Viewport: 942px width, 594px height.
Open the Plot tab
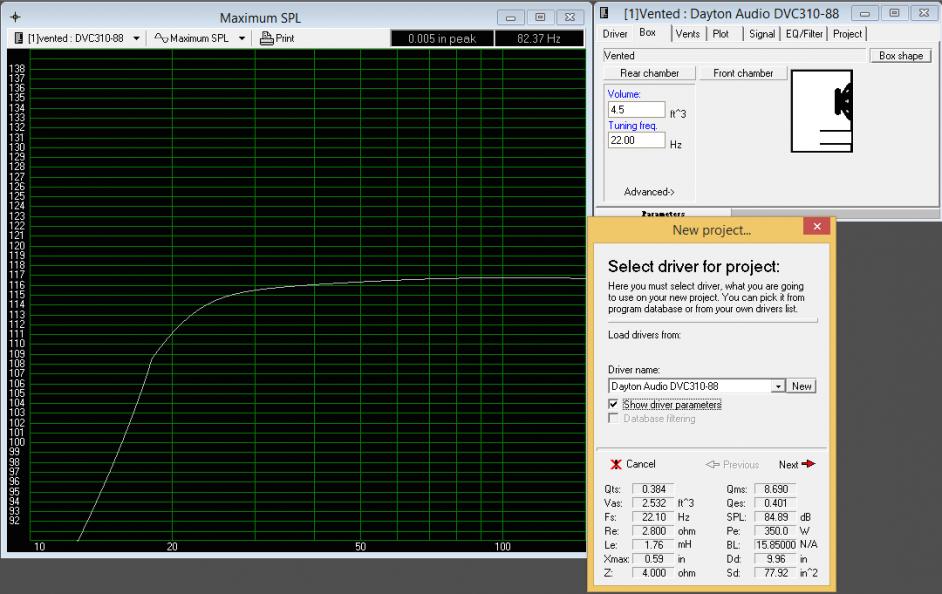[721, 34]
